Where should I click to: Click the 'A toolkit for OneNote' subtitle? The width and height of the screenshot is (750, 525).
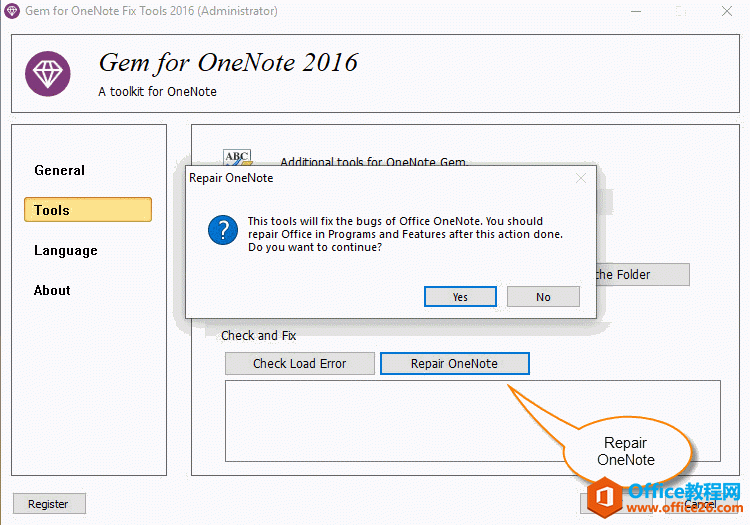point(157,91)
